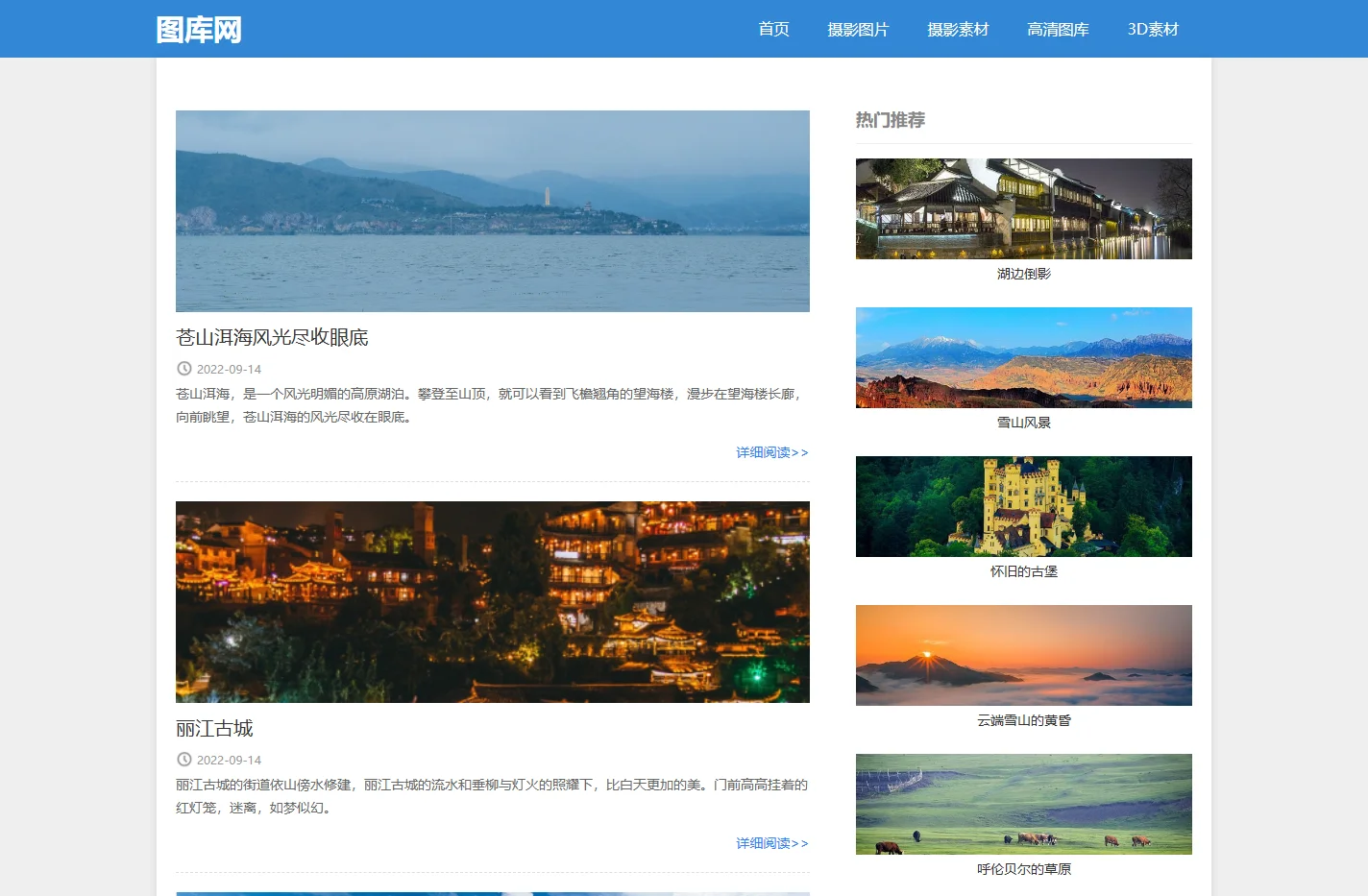Viewport: 1368px width, 896px height.
Task: Open the 雪山风景 recommended thumbnail
Action: point(1024,357)
